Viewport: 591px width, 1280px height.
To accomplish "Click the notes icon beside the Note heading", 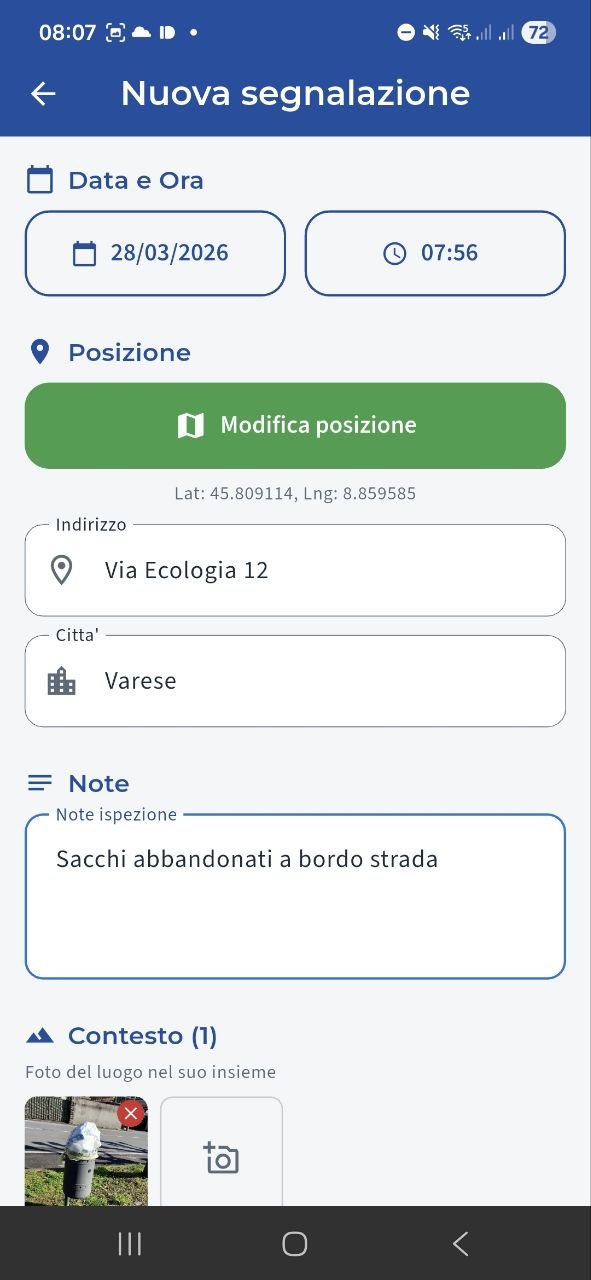I will [38, 783].
